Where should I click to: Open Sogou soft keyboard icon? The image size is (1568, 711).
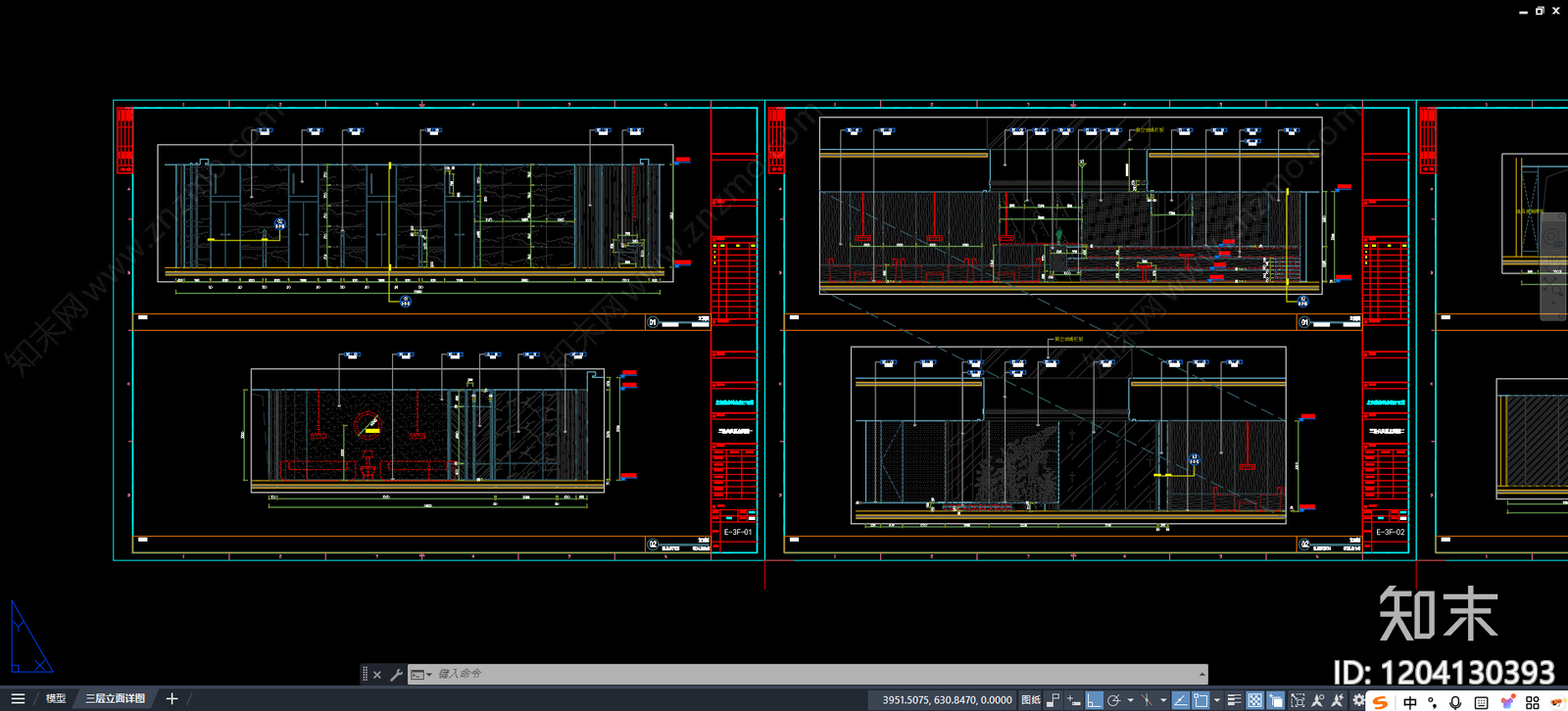(x=1481, y=702)
